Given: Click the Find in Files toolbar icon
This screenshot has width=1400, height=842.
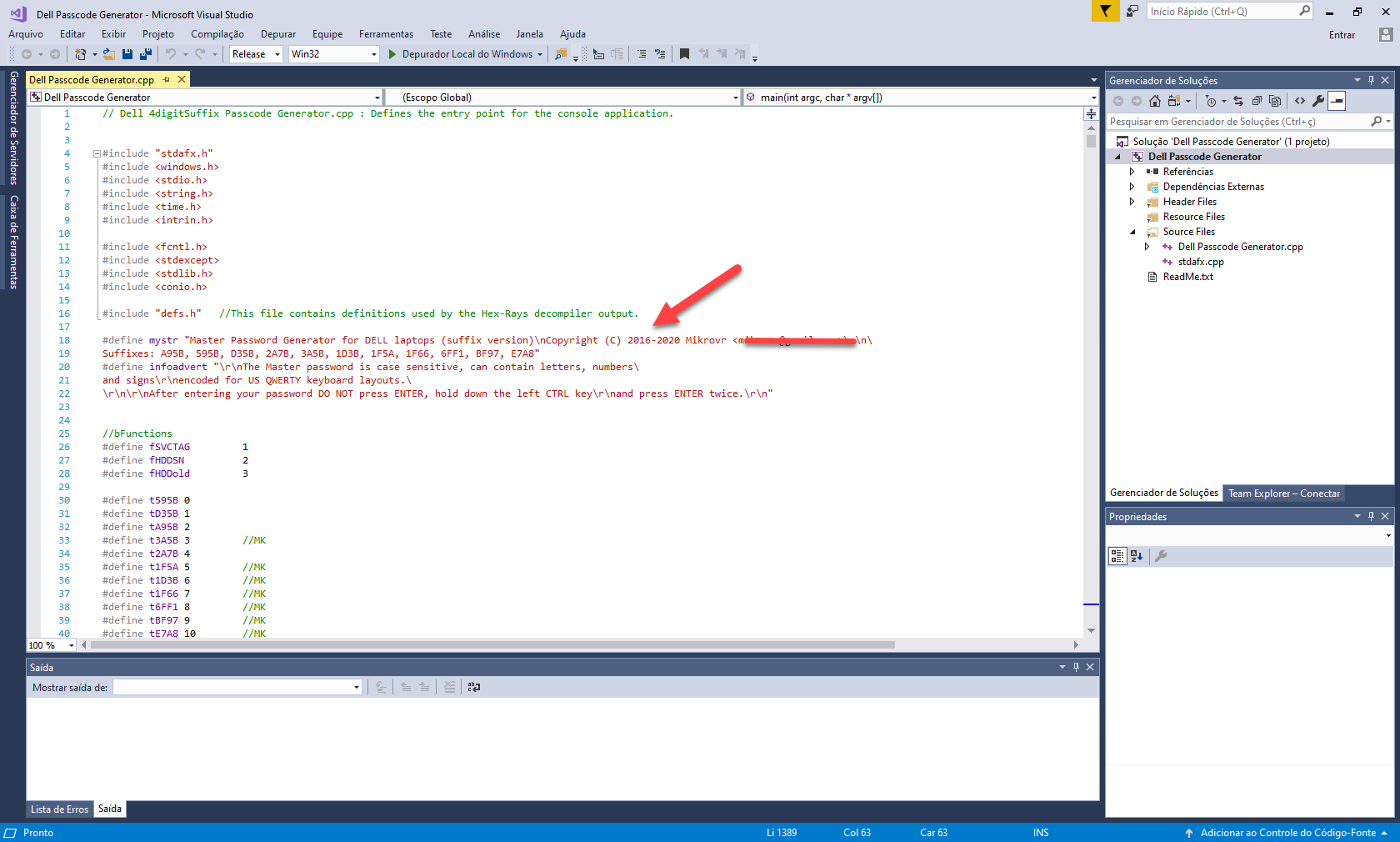Looking at the screenshot, I should [x=561, y=54].
